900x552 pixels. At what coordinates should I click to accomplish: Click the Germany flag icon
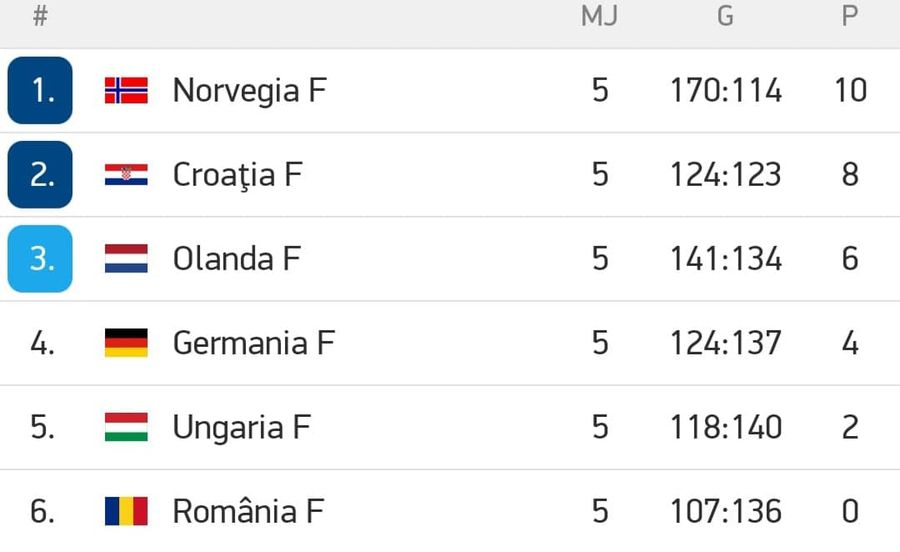126,343
